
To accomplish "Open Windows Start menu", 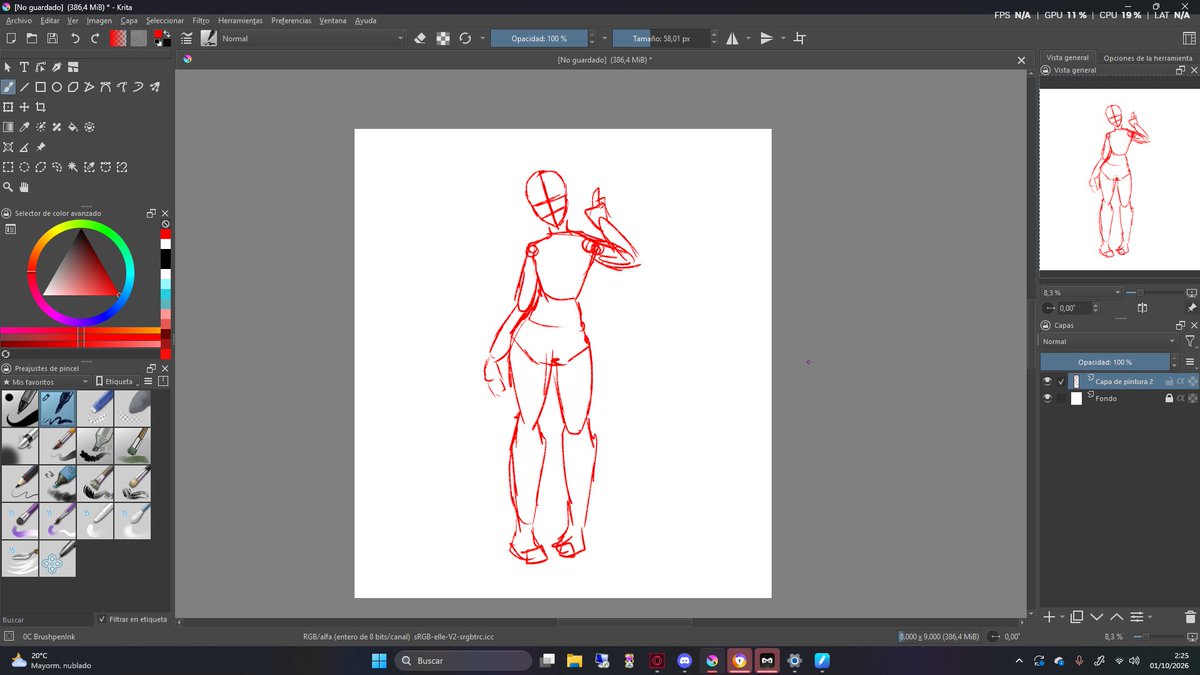I will tap(380, 660).
